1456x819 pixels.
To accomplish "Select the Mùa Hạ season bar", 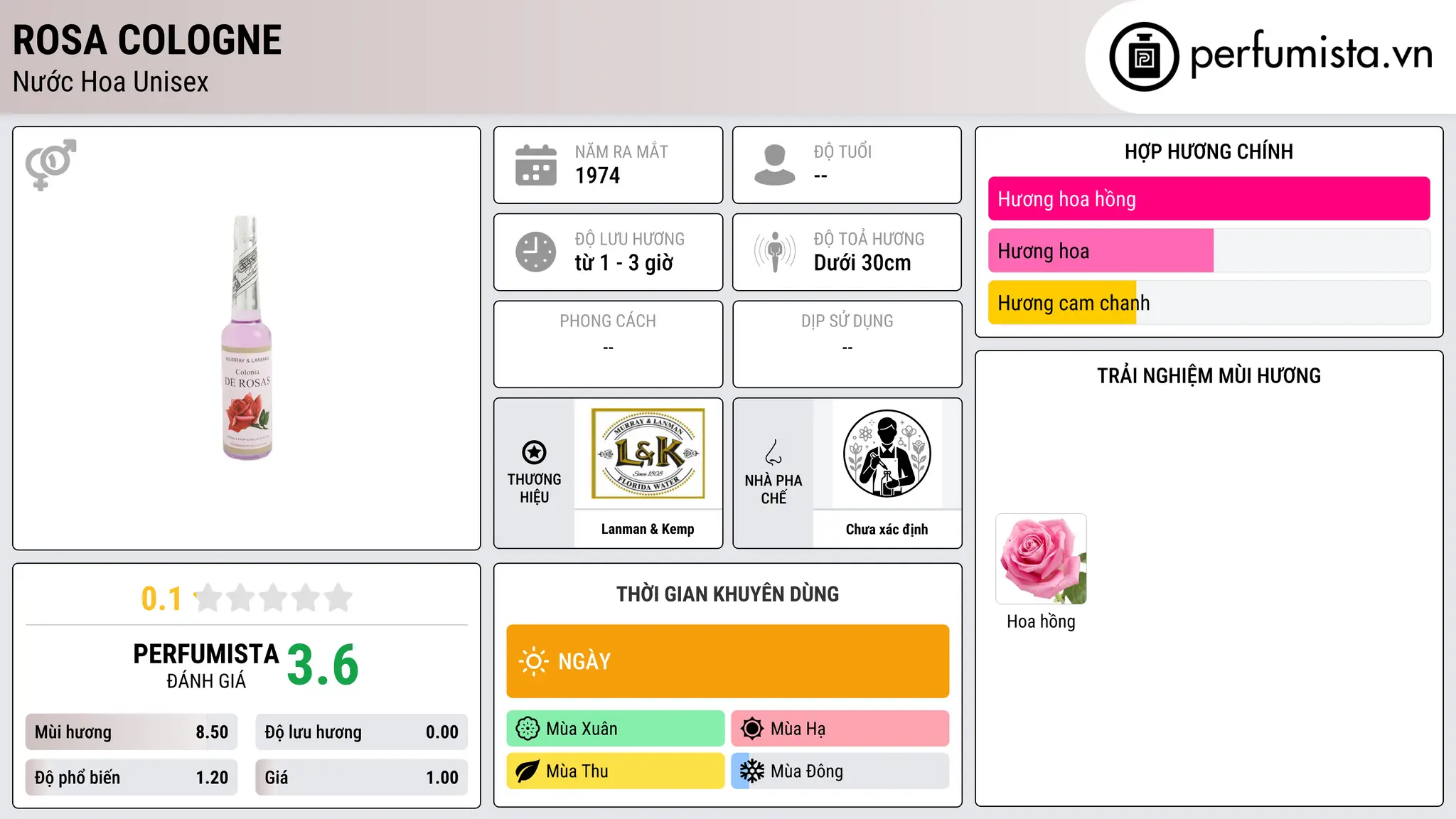I will click(840, 729).
